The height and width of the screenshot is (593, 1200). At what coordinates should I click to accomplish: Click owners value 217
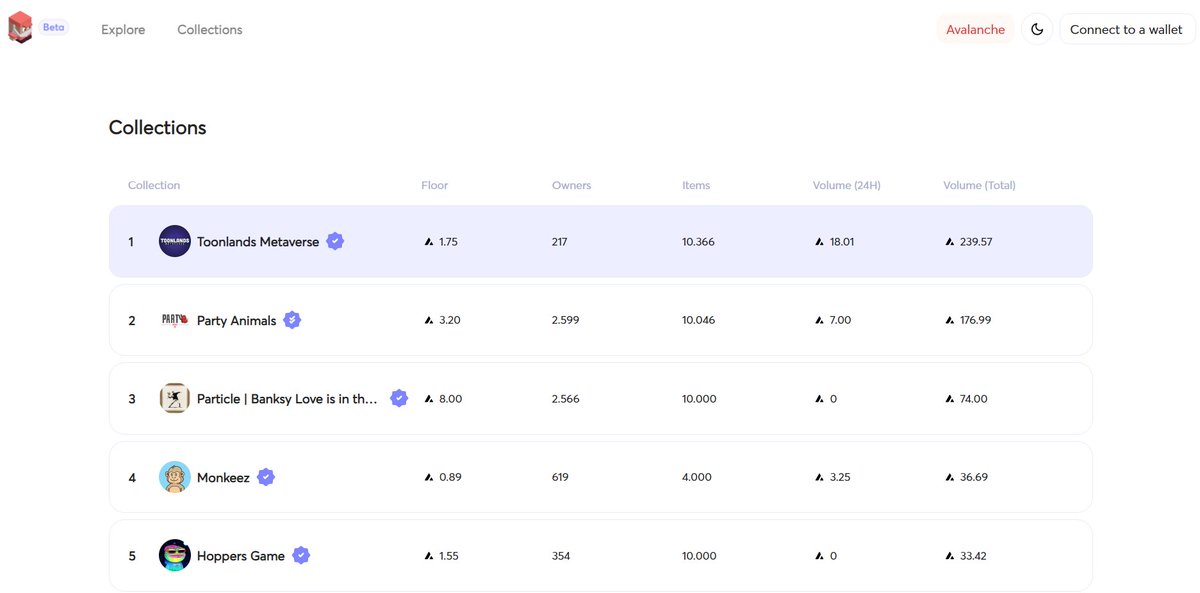(560, 242)
